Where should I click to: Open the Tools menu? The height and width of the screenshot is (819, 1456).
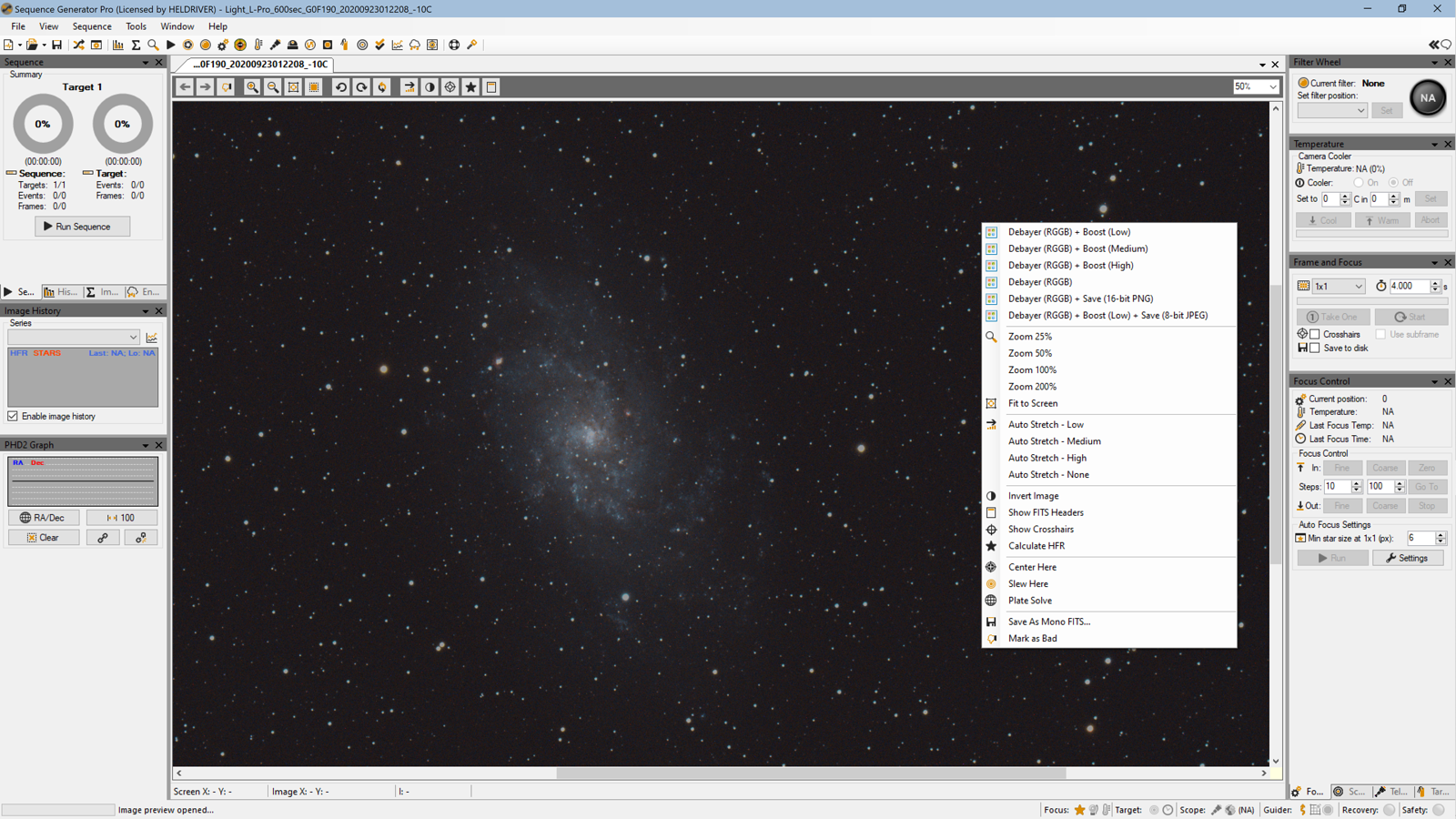click(136, 26)
